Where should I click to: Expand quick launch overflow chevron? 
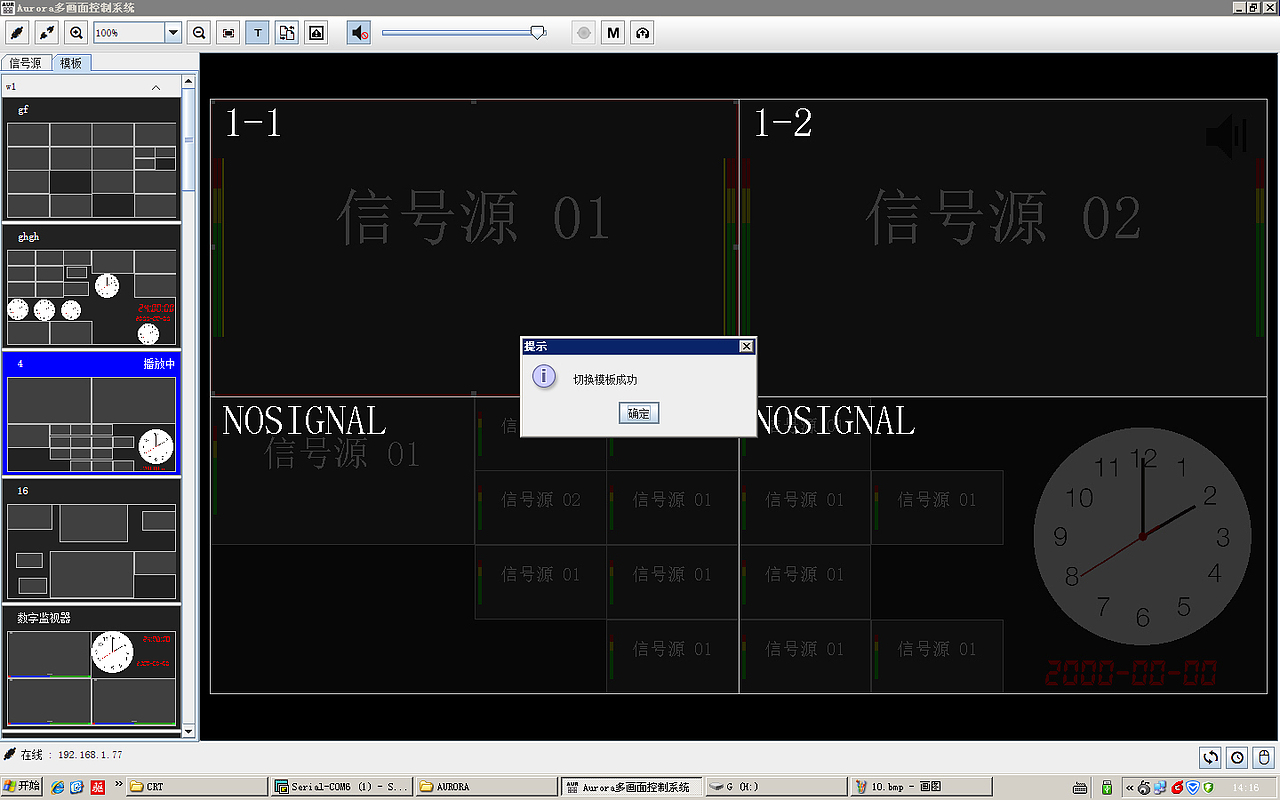[120, 784]
